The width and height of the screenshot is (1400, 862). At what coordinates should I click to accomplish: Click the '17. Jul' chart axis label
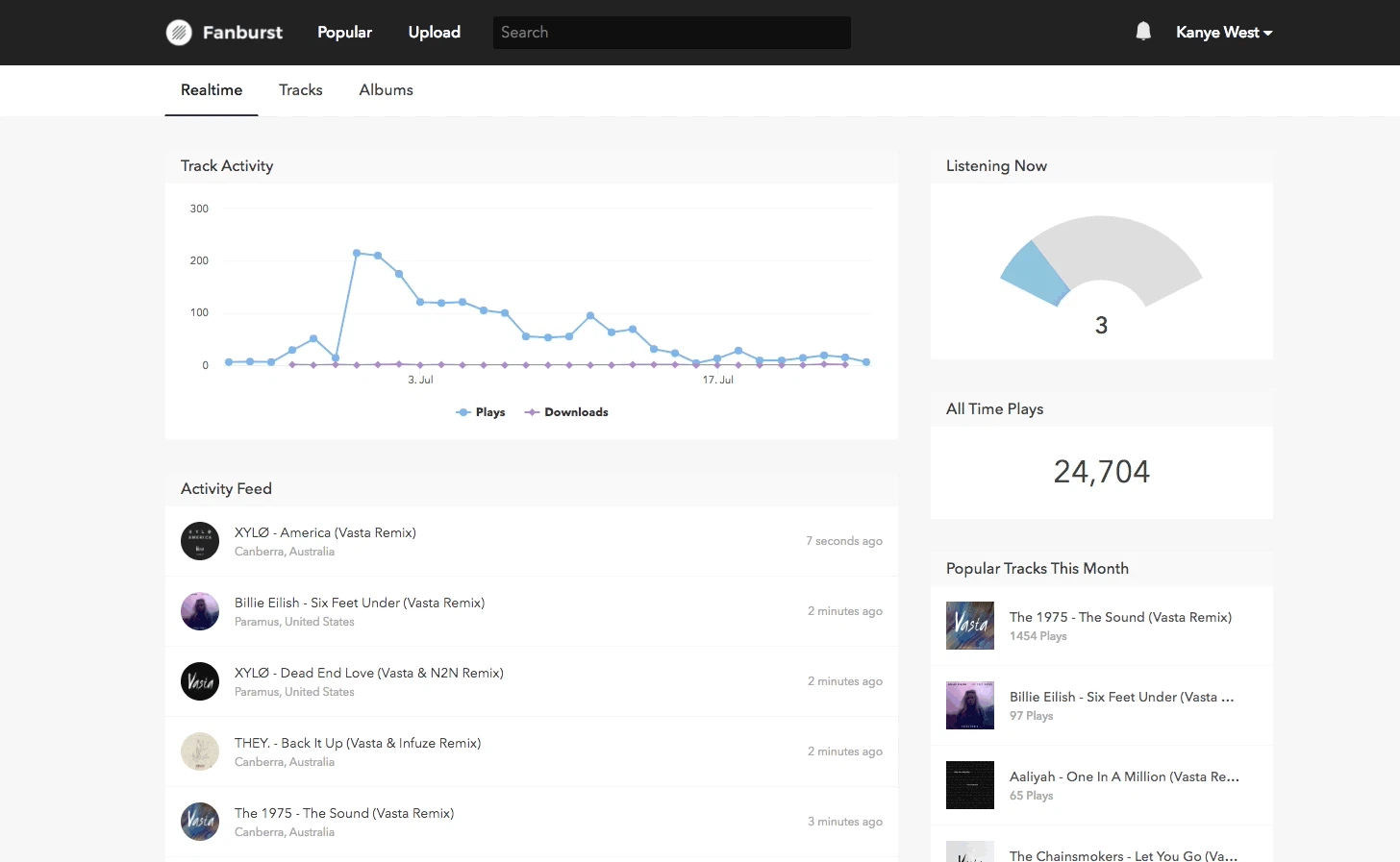tap(718, 380)
